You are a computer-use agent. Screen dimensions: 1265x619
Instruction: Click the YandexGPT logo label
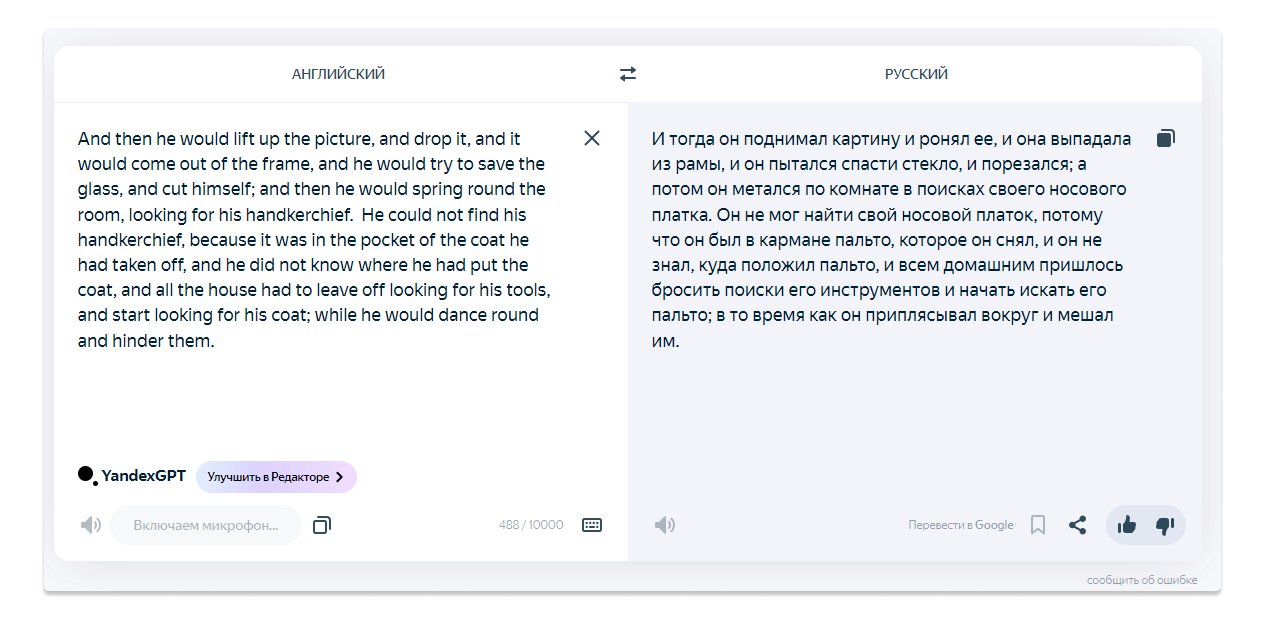pyautogui.click(x=132, y=476)
